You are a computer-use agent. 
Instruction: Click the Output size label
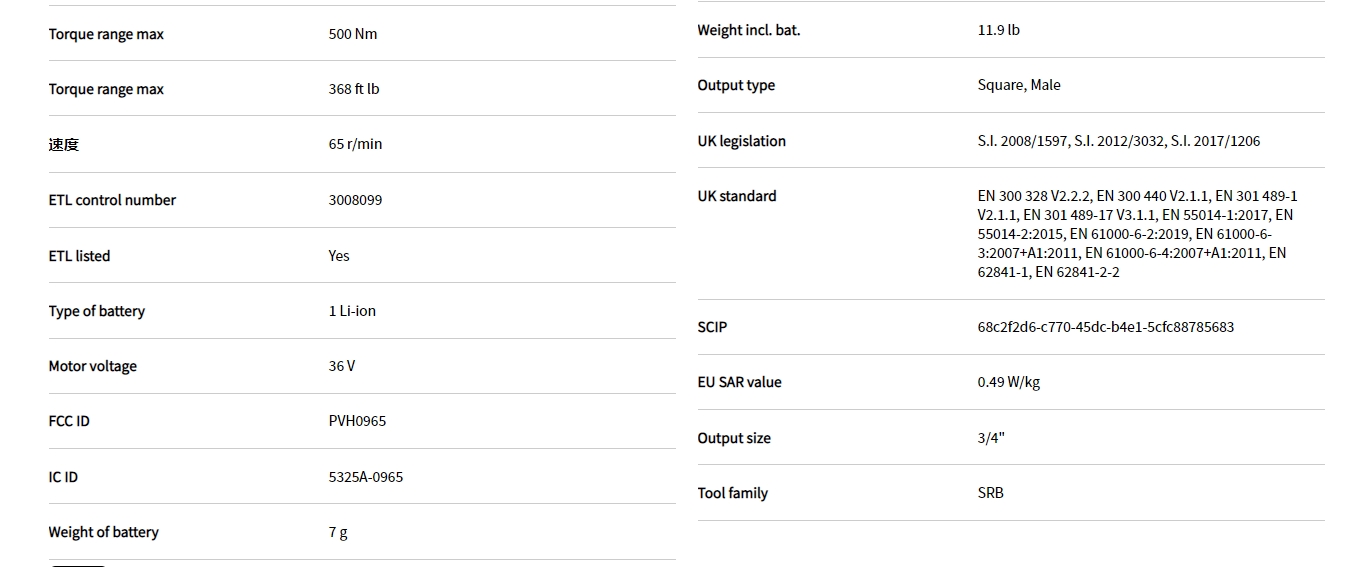point(734,438)
